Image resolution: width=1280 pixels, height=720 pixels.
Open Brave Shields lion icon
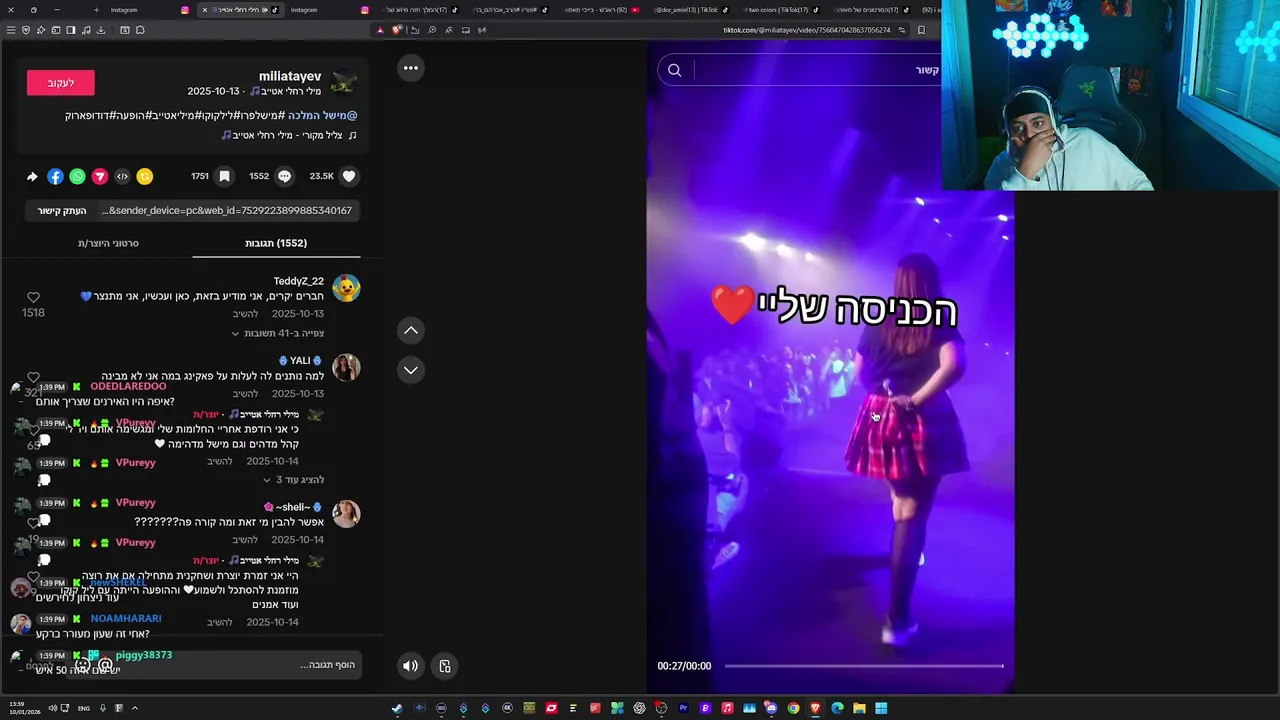[396, 30]
